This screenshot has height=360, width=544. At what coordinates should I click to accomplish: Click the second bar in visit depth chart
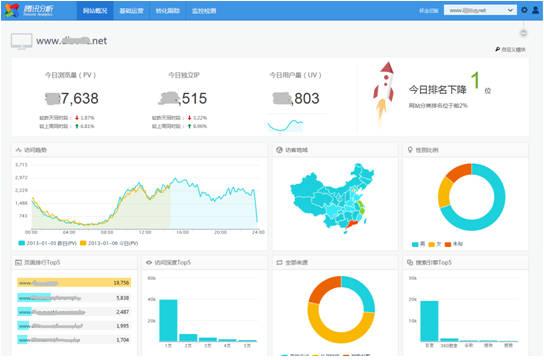click(188, 338)
